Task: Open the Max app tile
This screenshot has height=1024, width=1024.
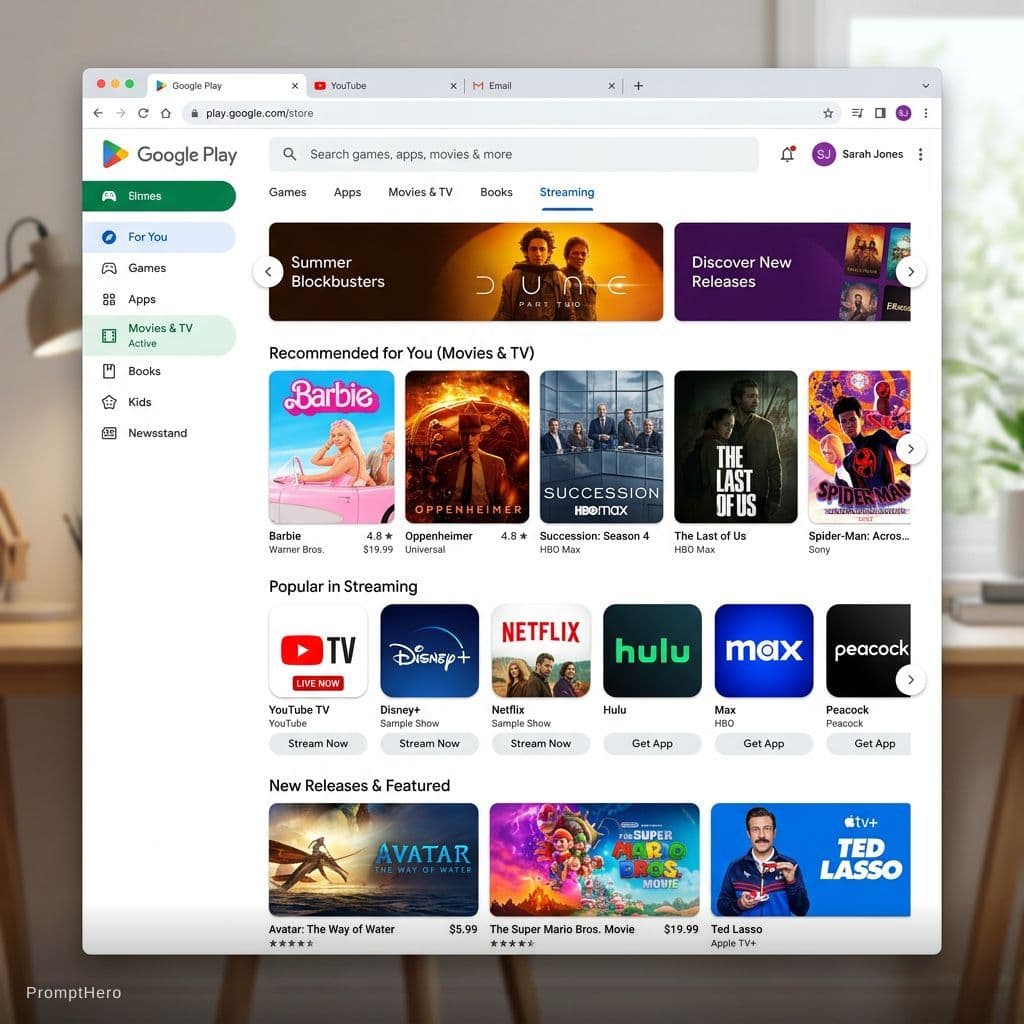Action: (763, 650)
